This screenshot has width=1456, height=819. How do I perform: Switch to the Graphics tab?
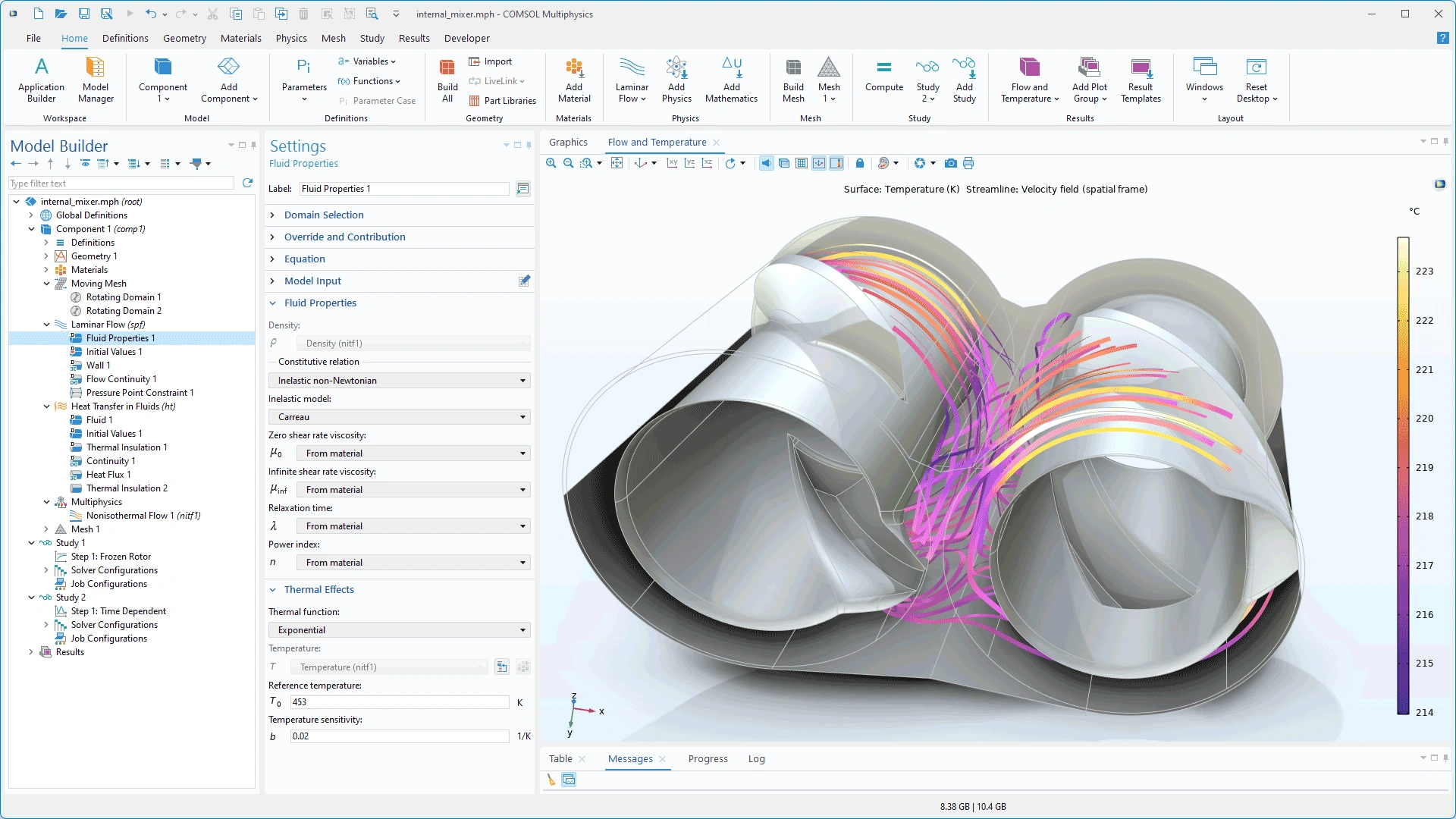568,143
